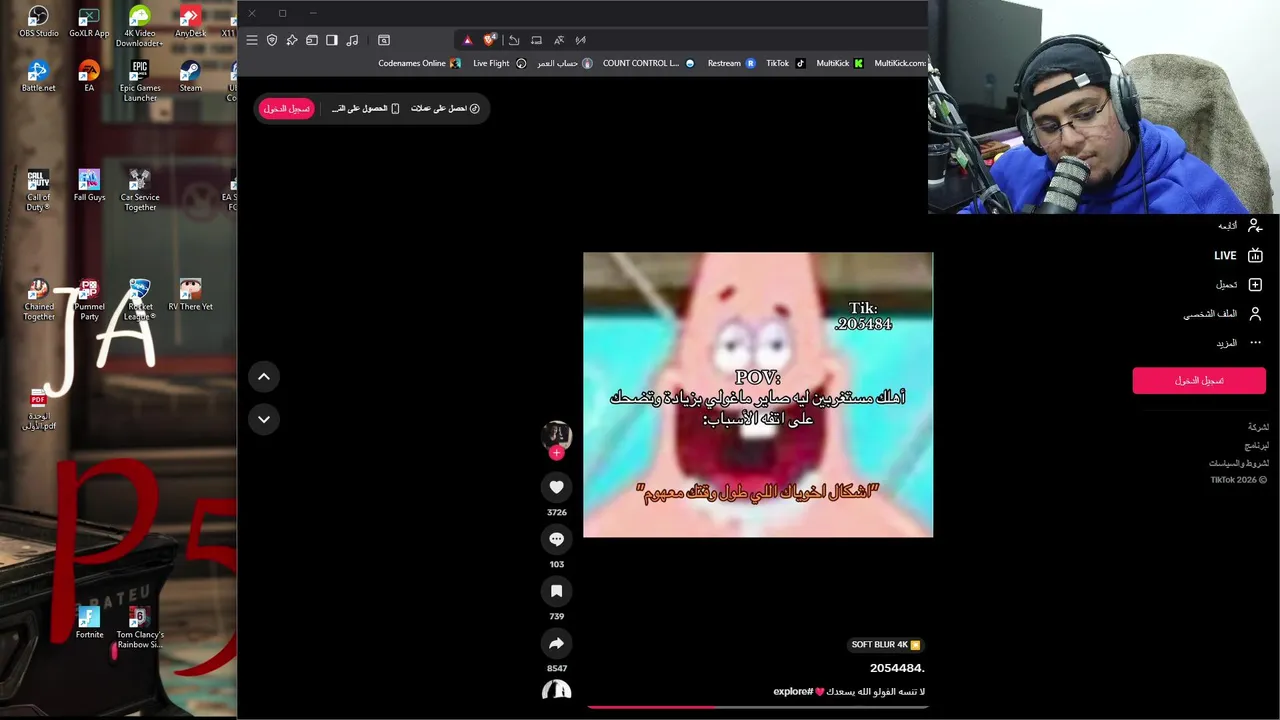
Task: Go to previous video with up chevron
Action: click(x=264, y=377)
